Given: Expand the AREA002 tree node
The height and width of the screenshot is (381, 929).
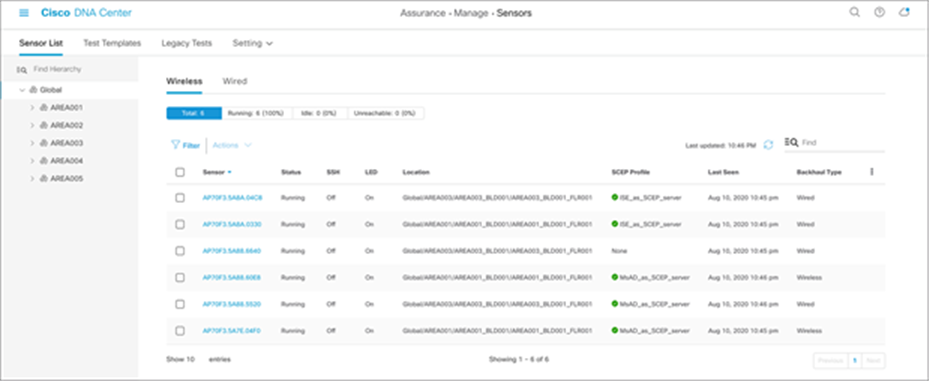Looking at the screenshot, I should click(x=32, y=126).
